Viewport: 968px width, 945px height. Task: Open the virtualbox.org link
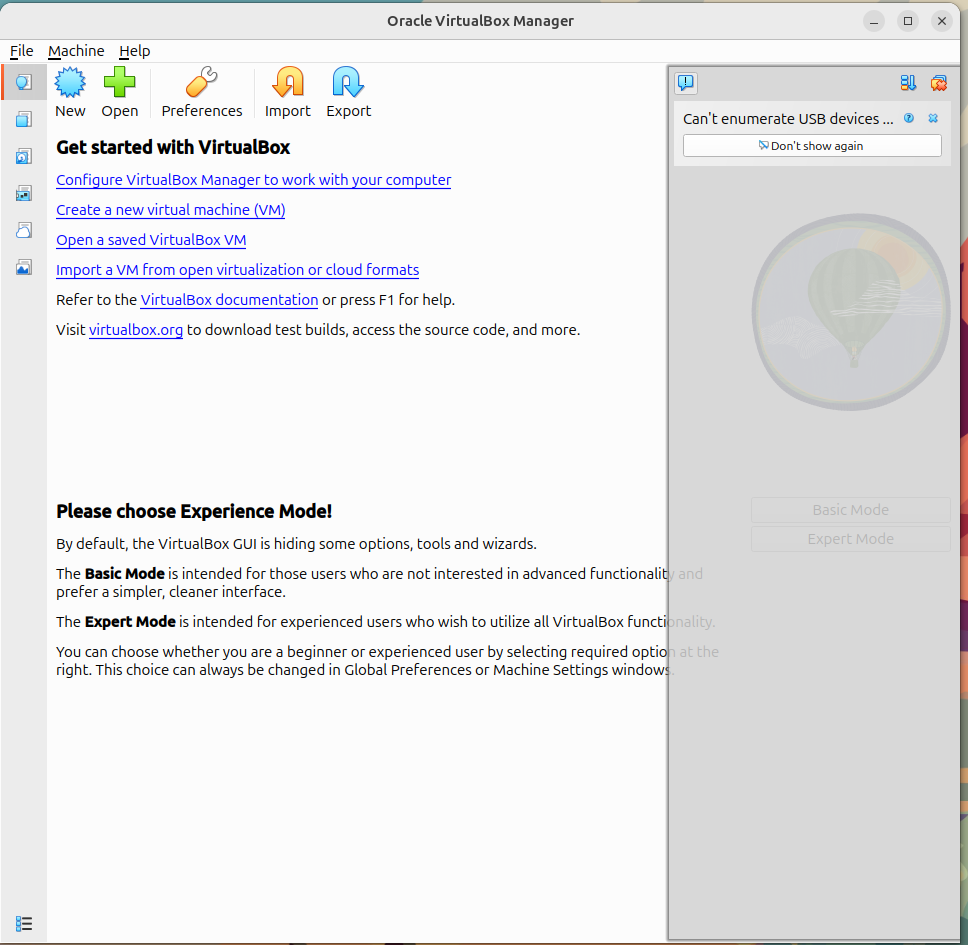click(135, 329)
